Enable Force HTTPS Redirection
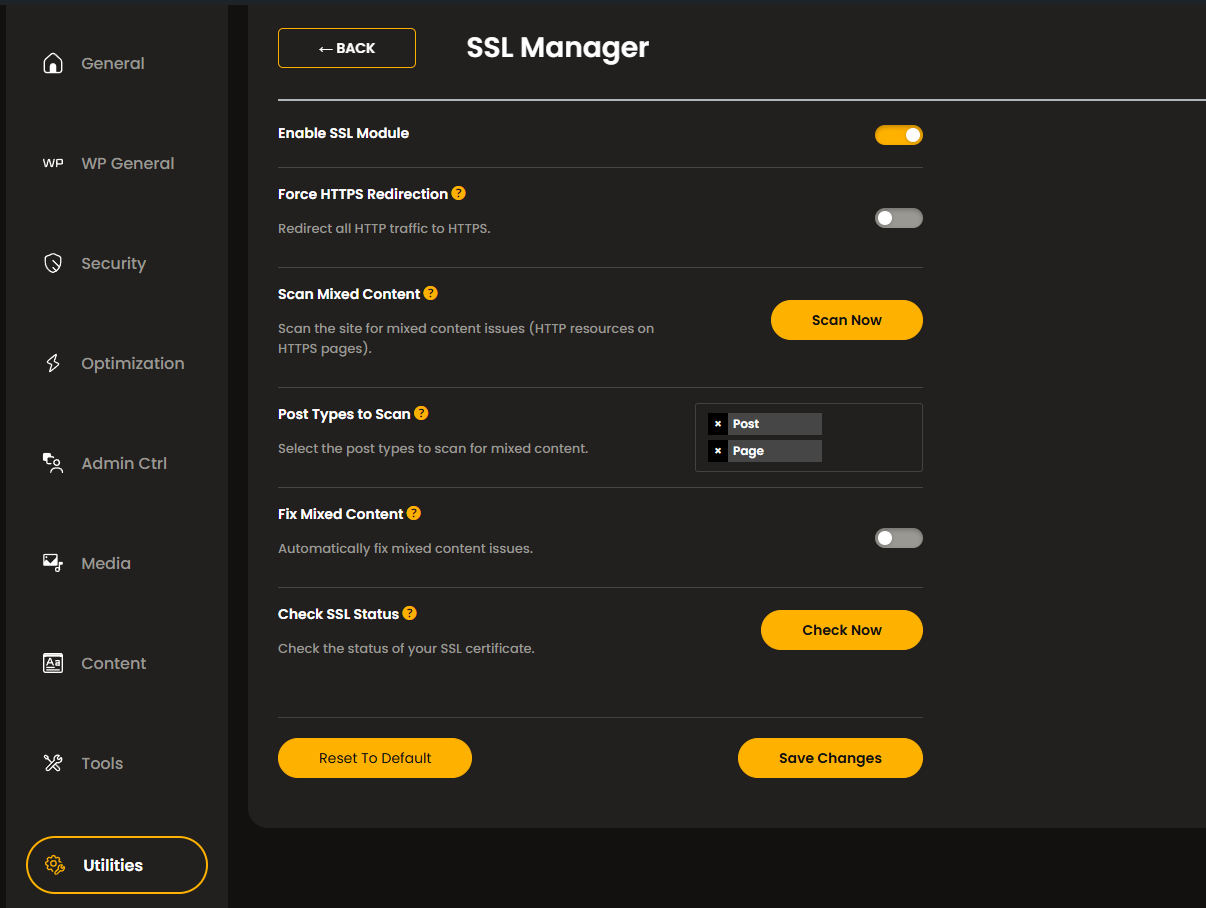This screenshot has height=908, width=1206. (x=898, y=217)
